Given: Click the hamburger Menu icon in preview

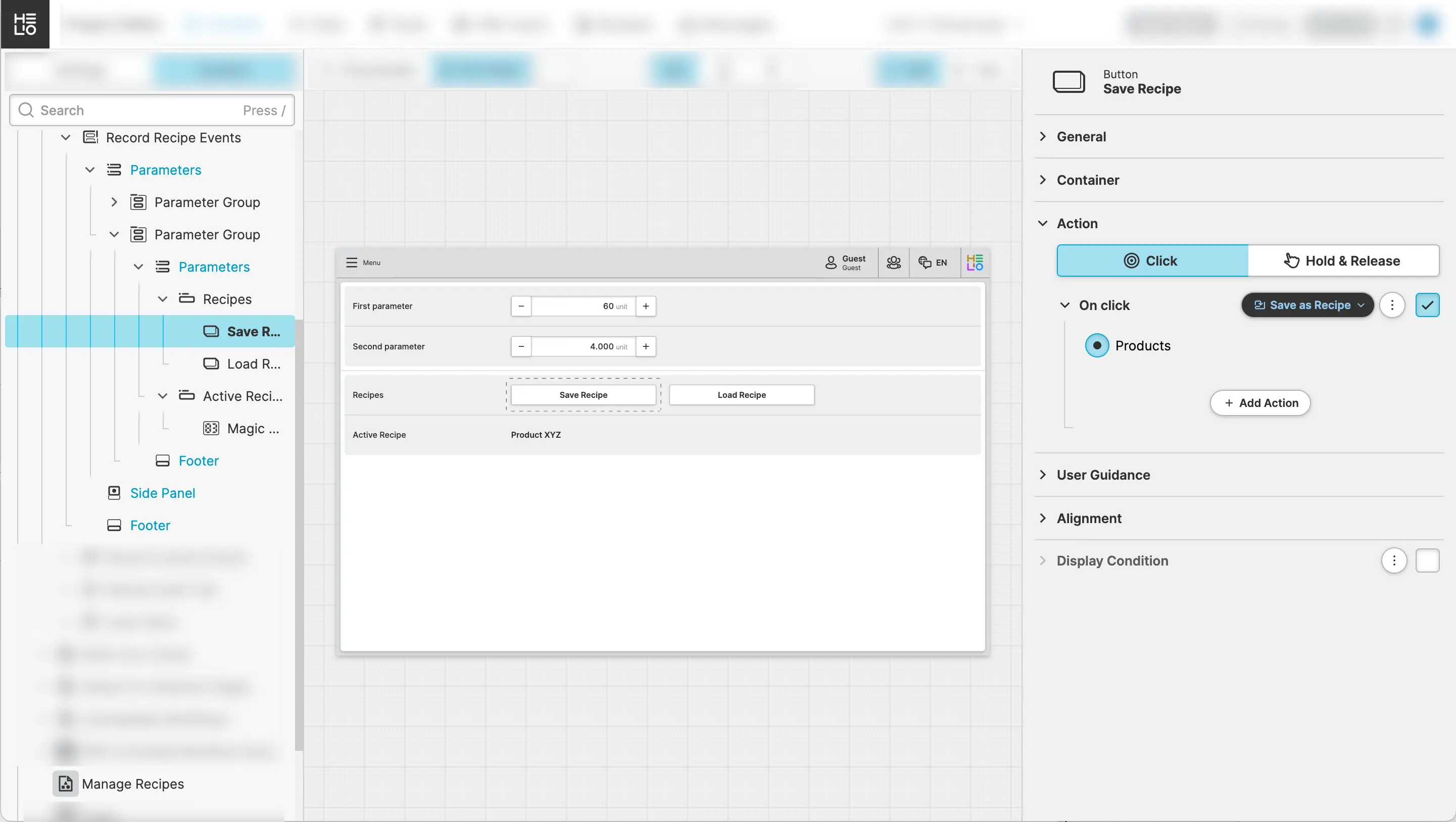Looking at the screenshot, I should 352,263.
